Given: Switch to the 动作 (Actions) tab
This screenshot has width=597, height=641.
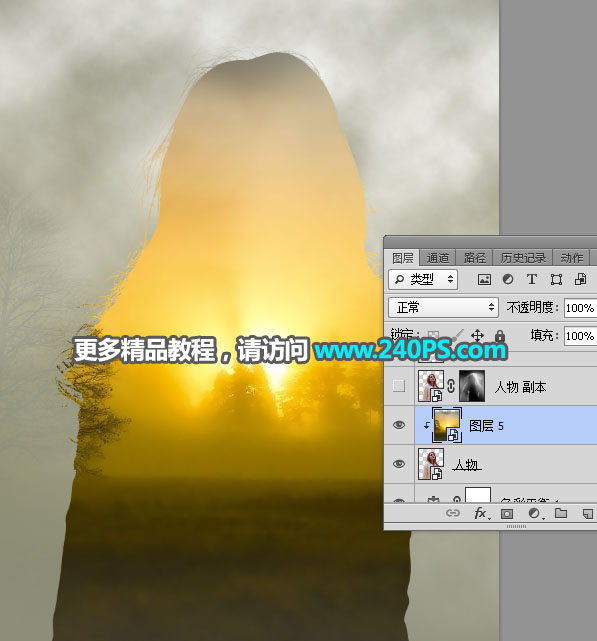Looking at the screenshot, I should tap(571, 258).
